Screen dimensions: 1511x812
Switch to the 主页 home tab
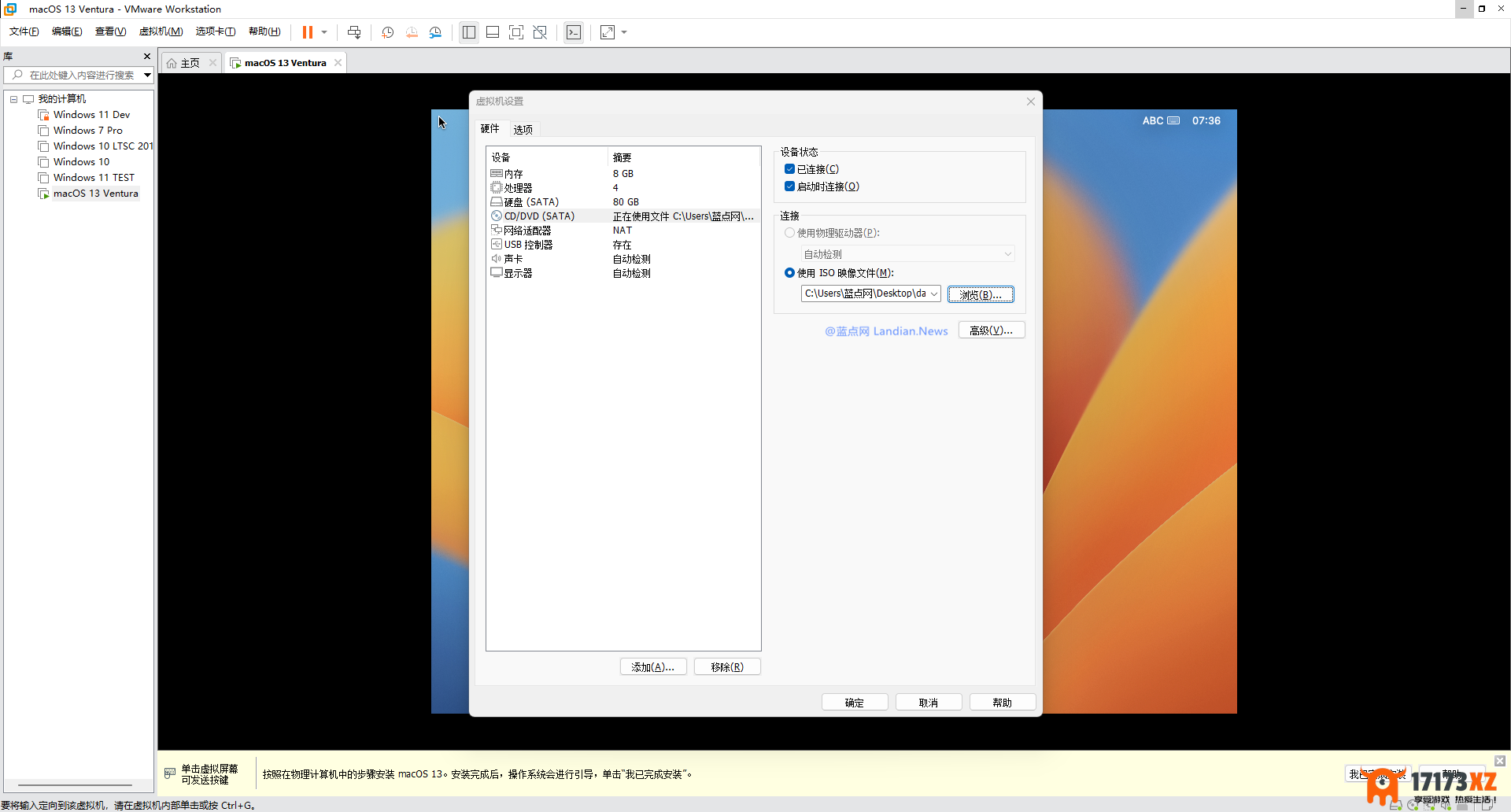click(184, 63)
